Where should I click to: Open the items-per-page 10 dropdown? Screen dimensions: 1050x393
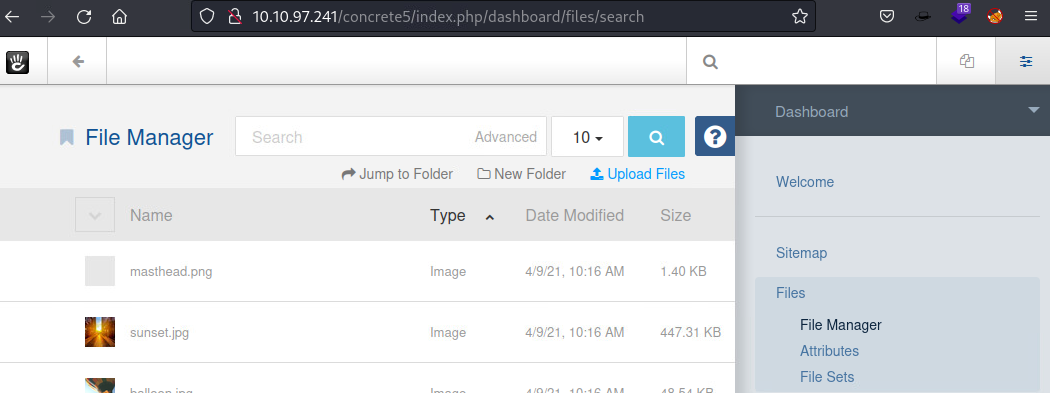click(x=588, y=137)
